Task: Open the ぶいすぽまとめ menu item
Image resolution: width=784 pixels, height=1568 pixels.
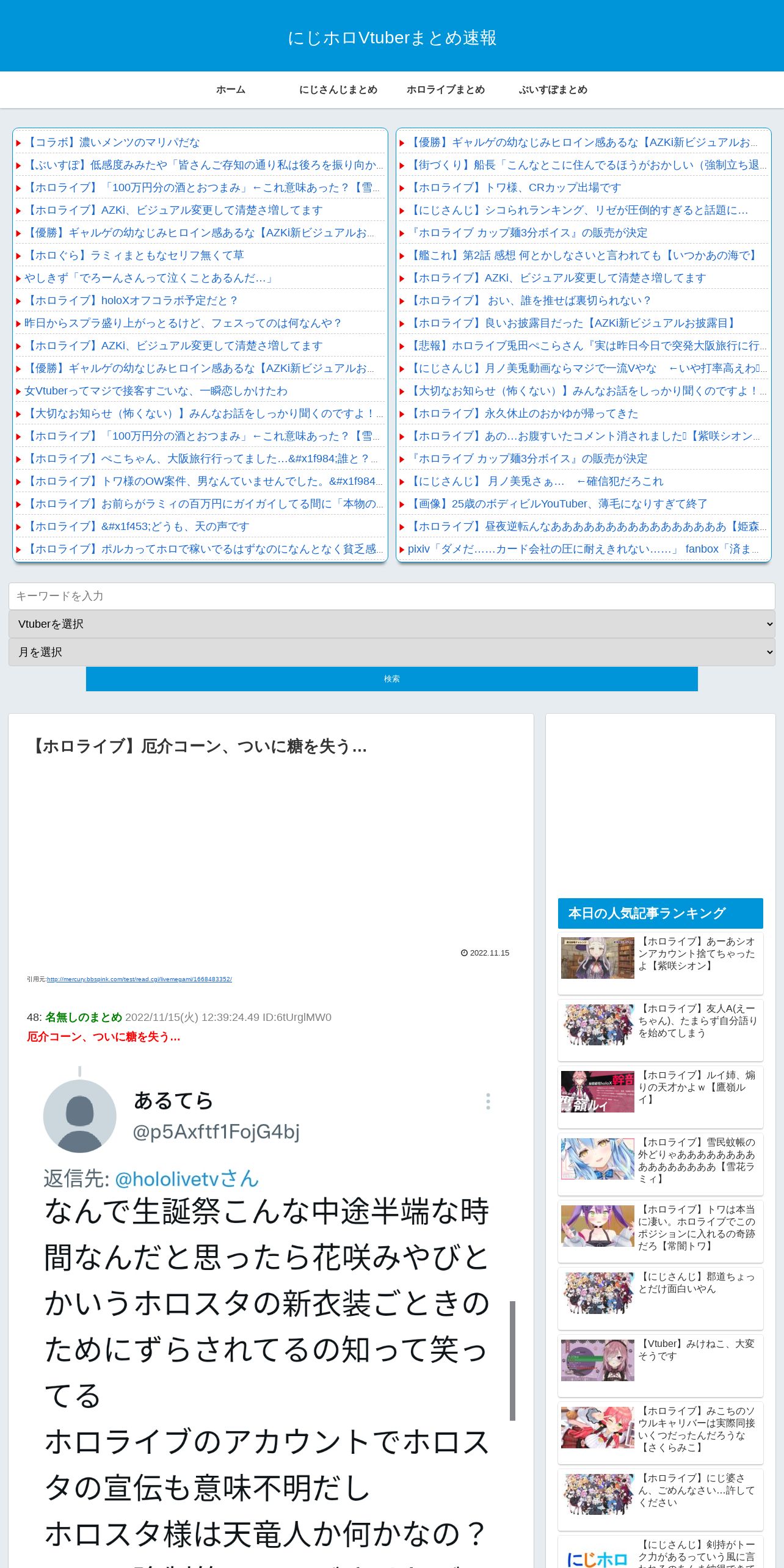Action: point(553,90)
